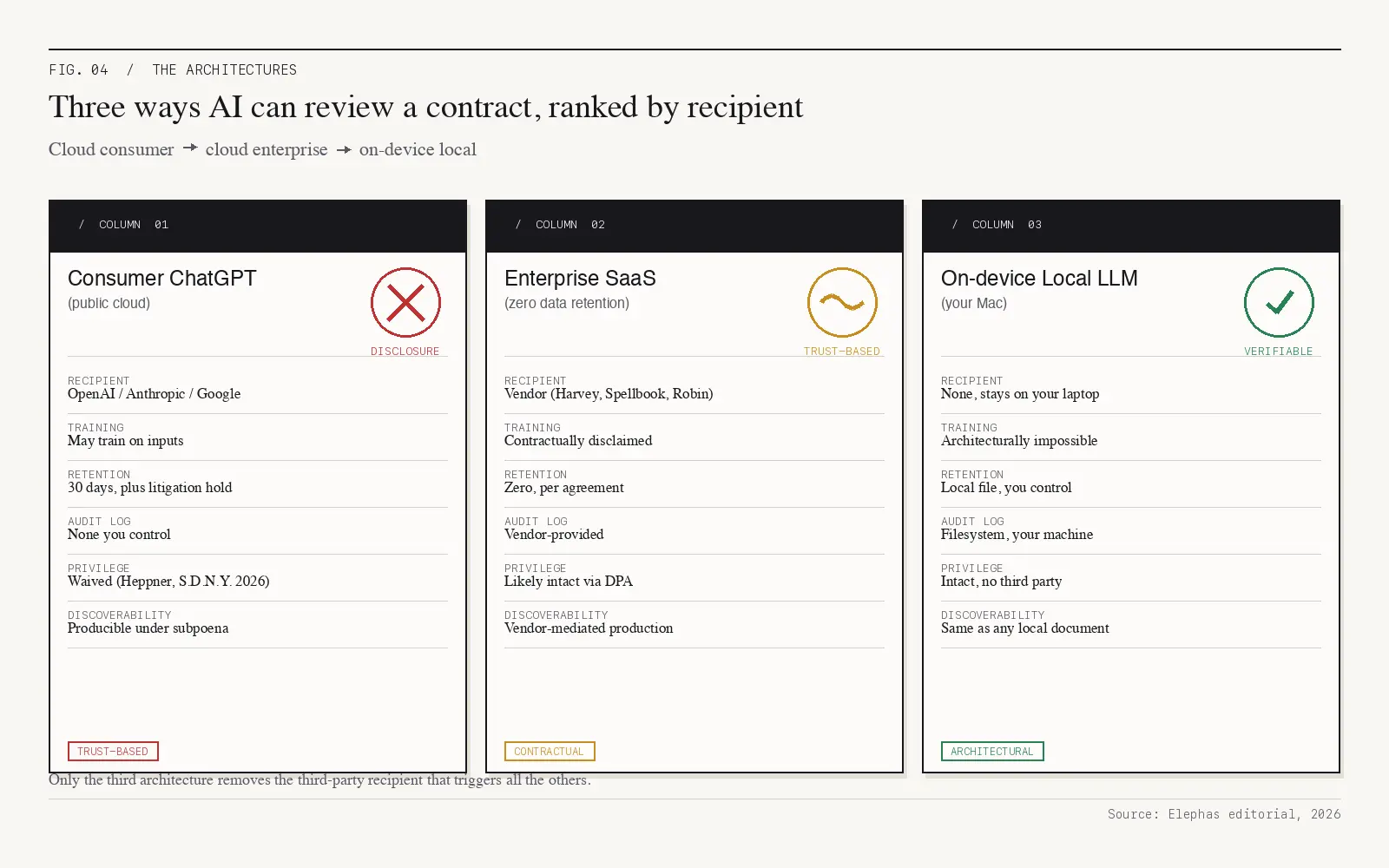Click the Consumer ChatGPT title

[162, 279]
